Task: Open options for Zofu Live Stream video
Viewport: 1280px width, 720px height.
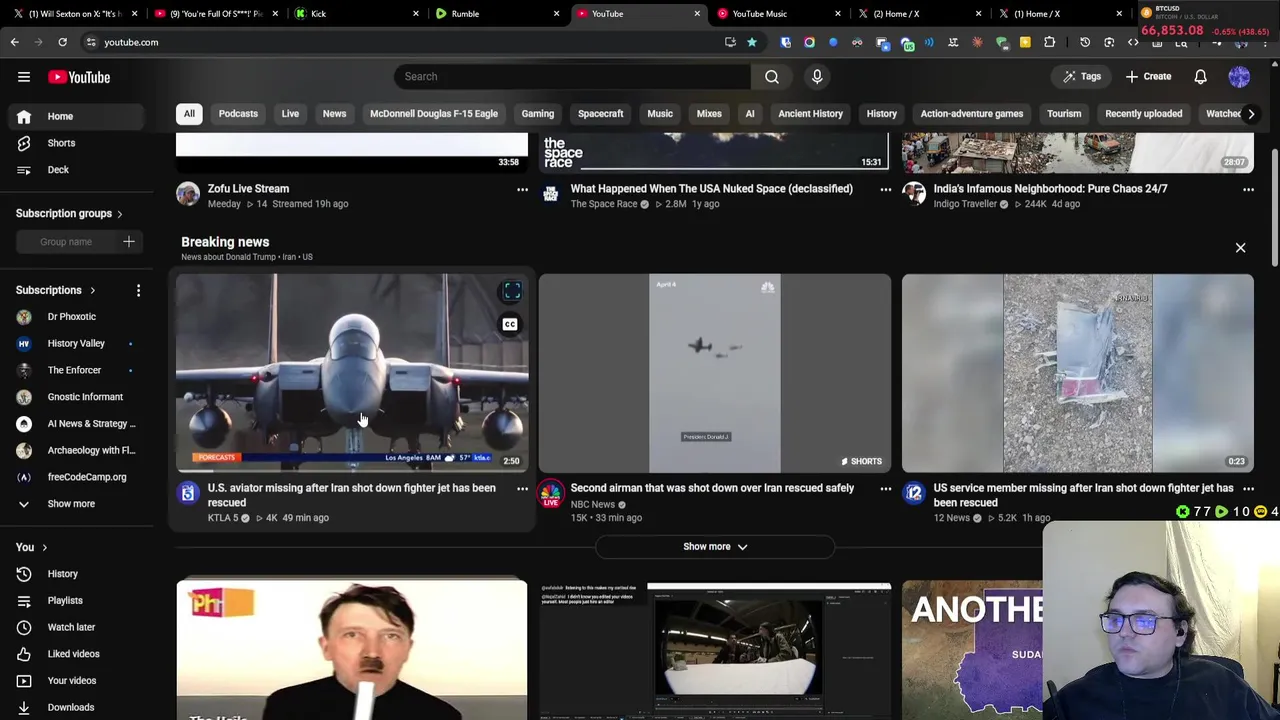Action: pyautogui.click(x=522, y=189)
